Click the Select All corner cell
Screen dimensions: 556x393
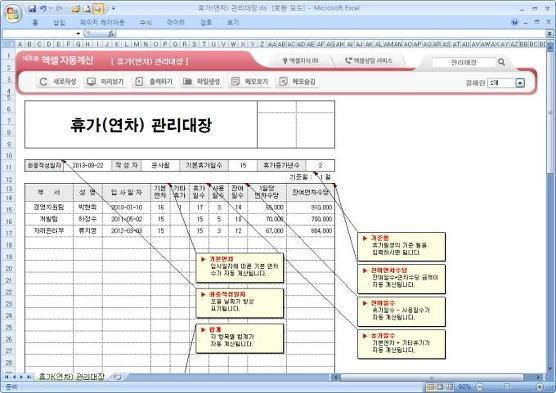point(8,44)
